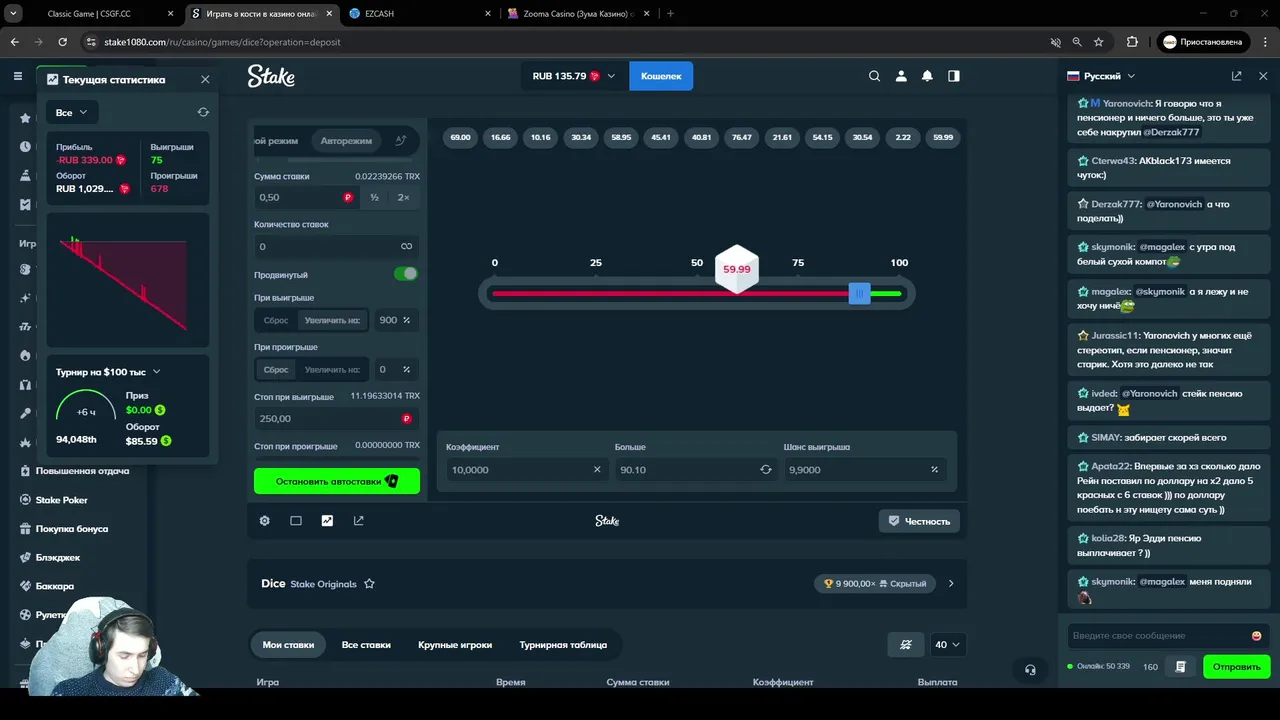Open the Блэкджек sidebar link
The height and width of the screenshot is (720, 1280).
[58, 557]
